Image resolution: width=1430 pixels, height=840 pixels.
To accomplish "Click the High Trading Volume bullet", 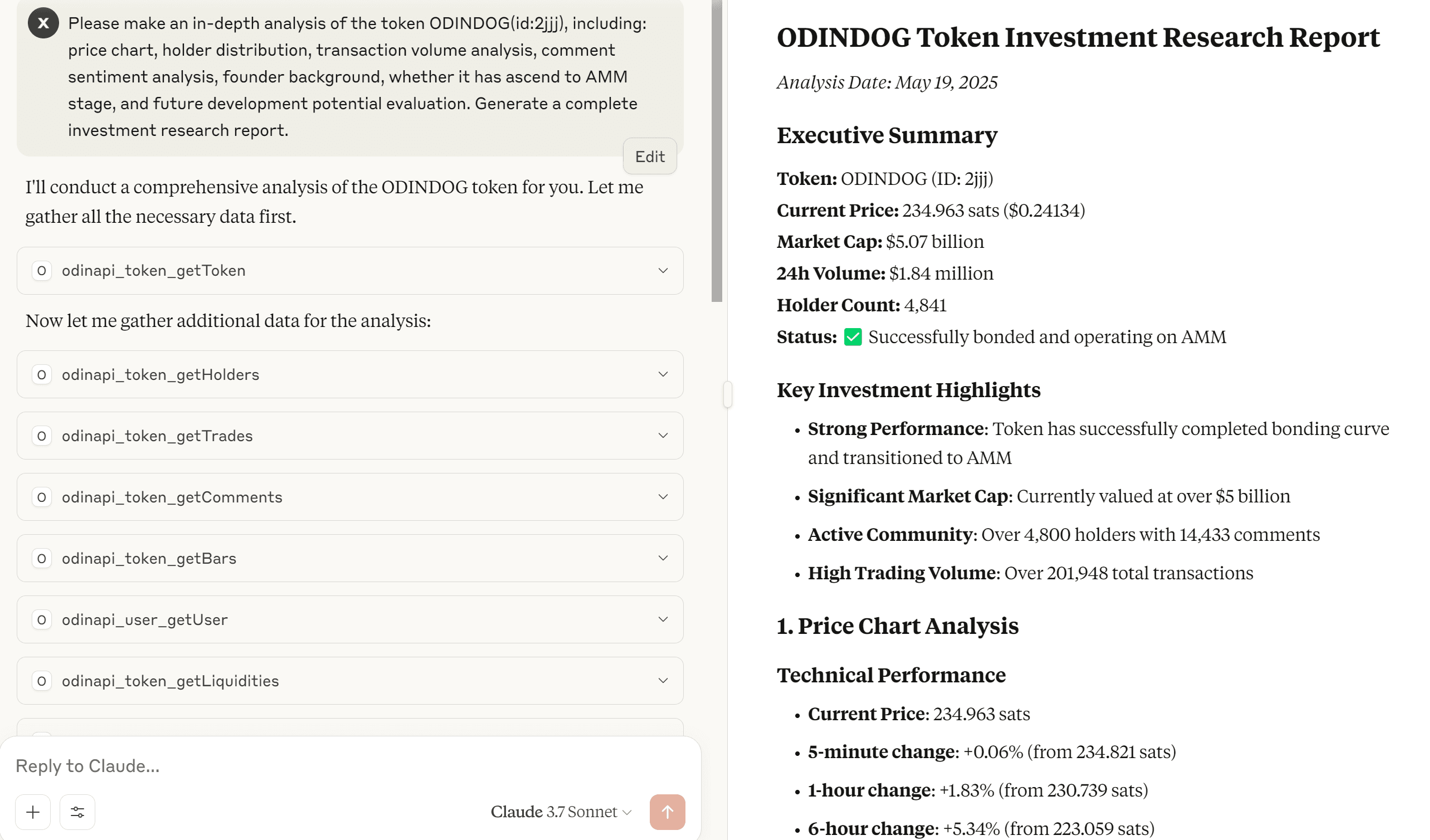I will (1030, 573).
